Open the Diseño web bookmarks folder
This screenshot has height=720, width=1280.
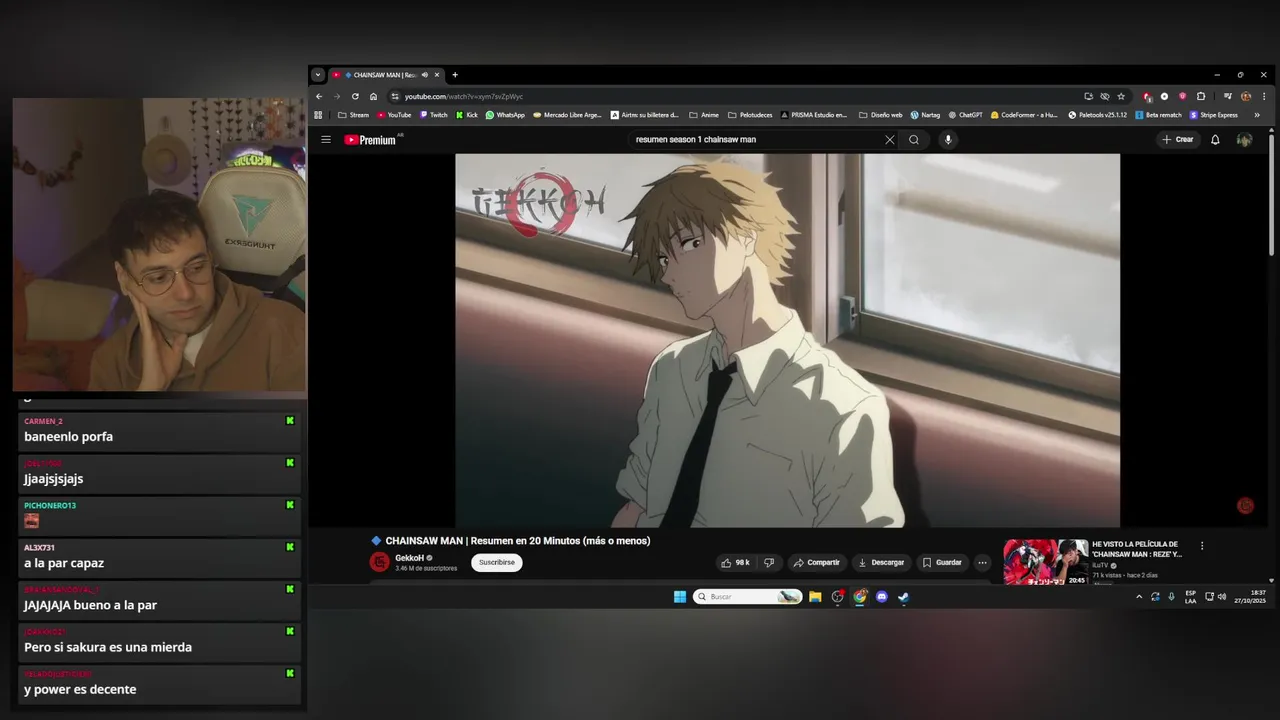[880, 115]
